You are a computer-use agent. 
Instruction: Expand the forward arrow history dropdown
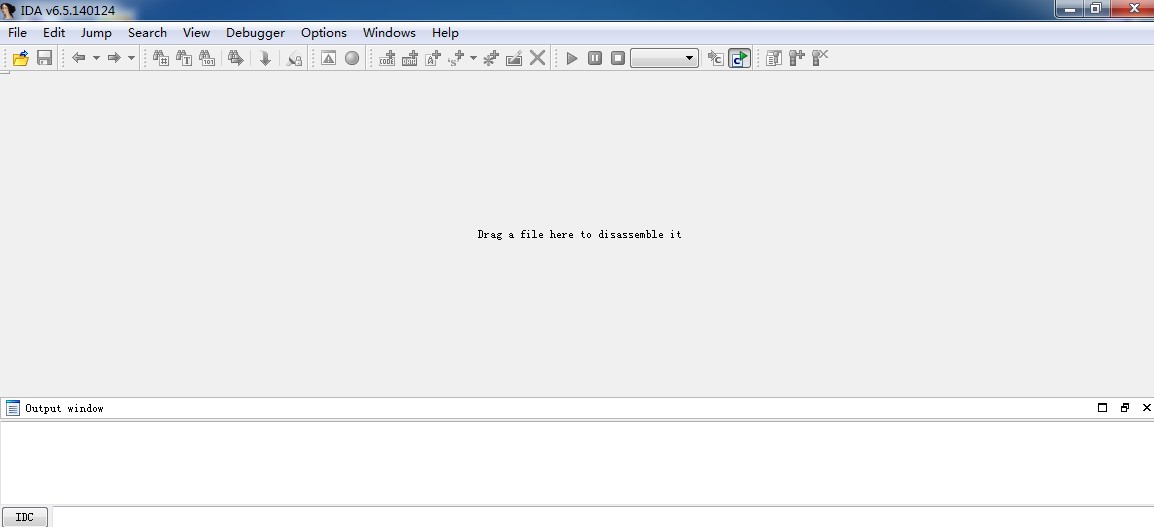(131, 58)
